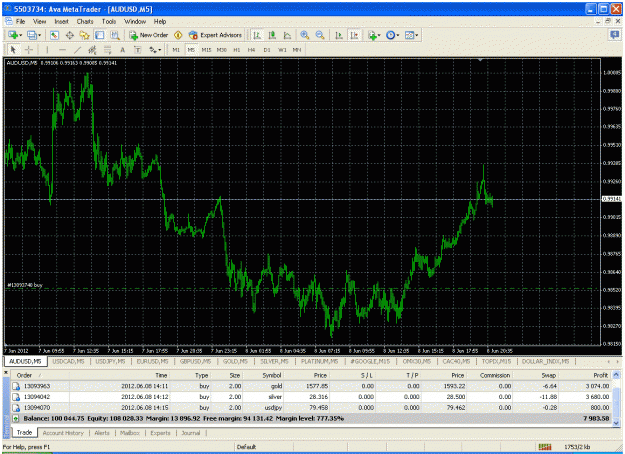Open the Periods clock dropdown
Viewport: 625px width, 454px height.
(x=392, y=35)
